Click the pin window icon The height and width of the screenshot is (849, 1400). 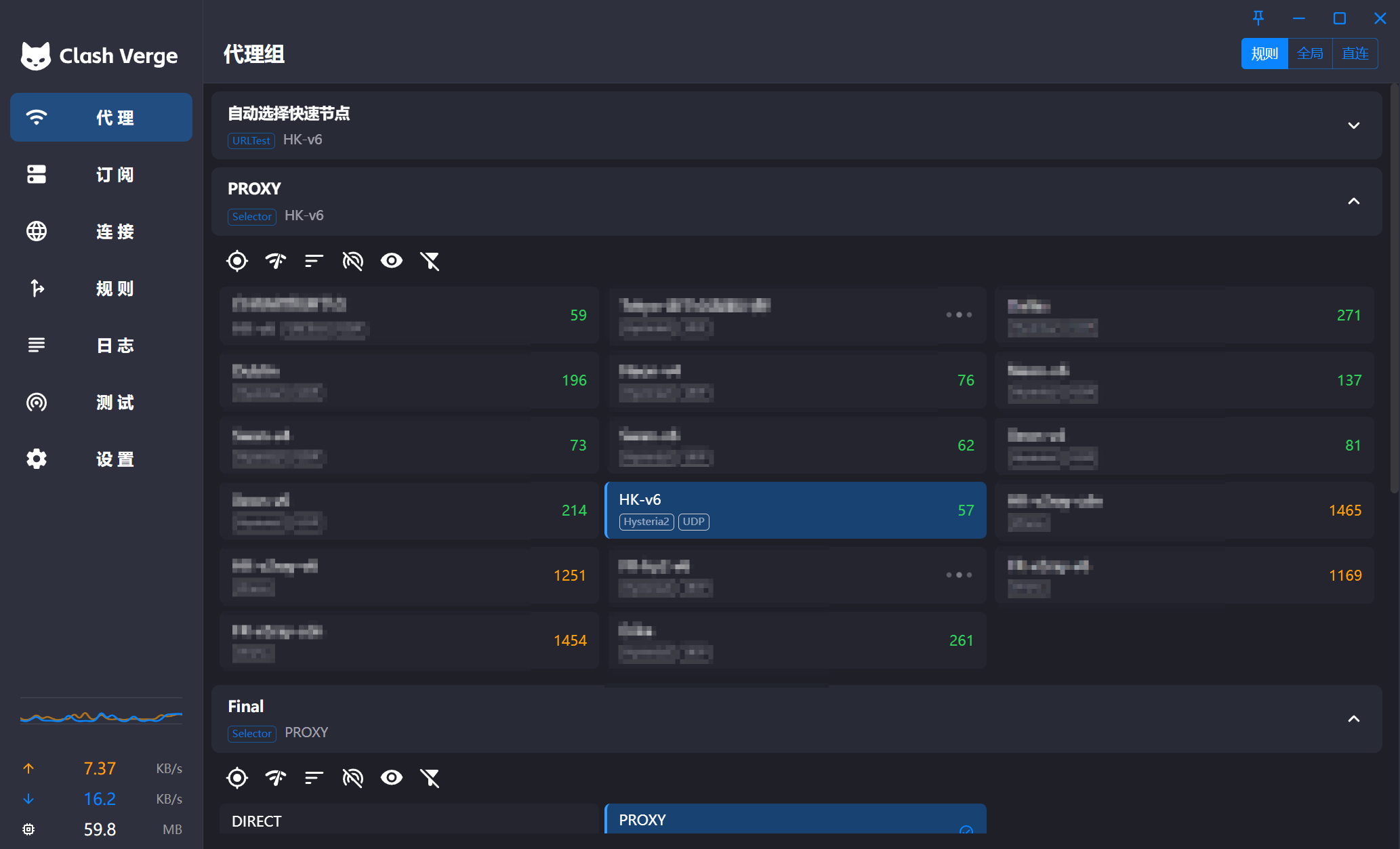click(1258, 18)
